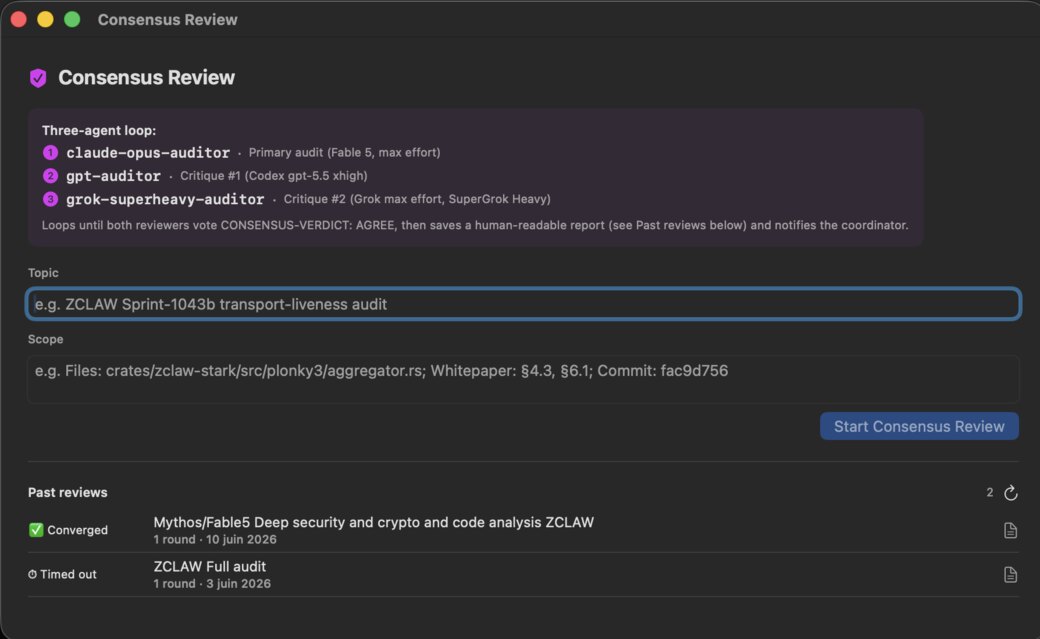Click the claude-opus-auditor agent name
Image resolution: width=1040 pixels, height=639 pixels.
click(148, 153)
